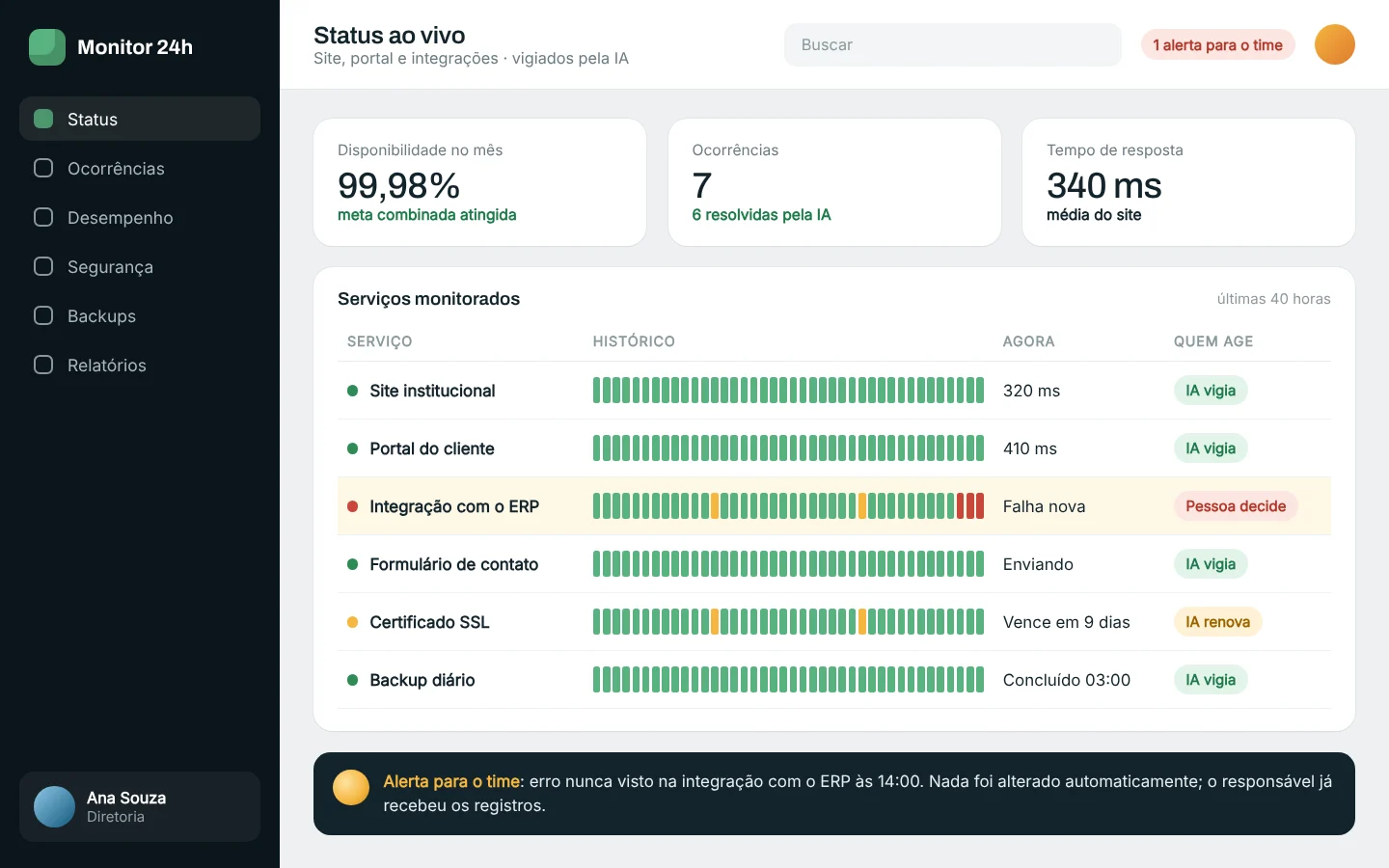The width and height of the screenshot is (1389, 868).
Task: Open the Backups section
Action: tap(140, 315)
